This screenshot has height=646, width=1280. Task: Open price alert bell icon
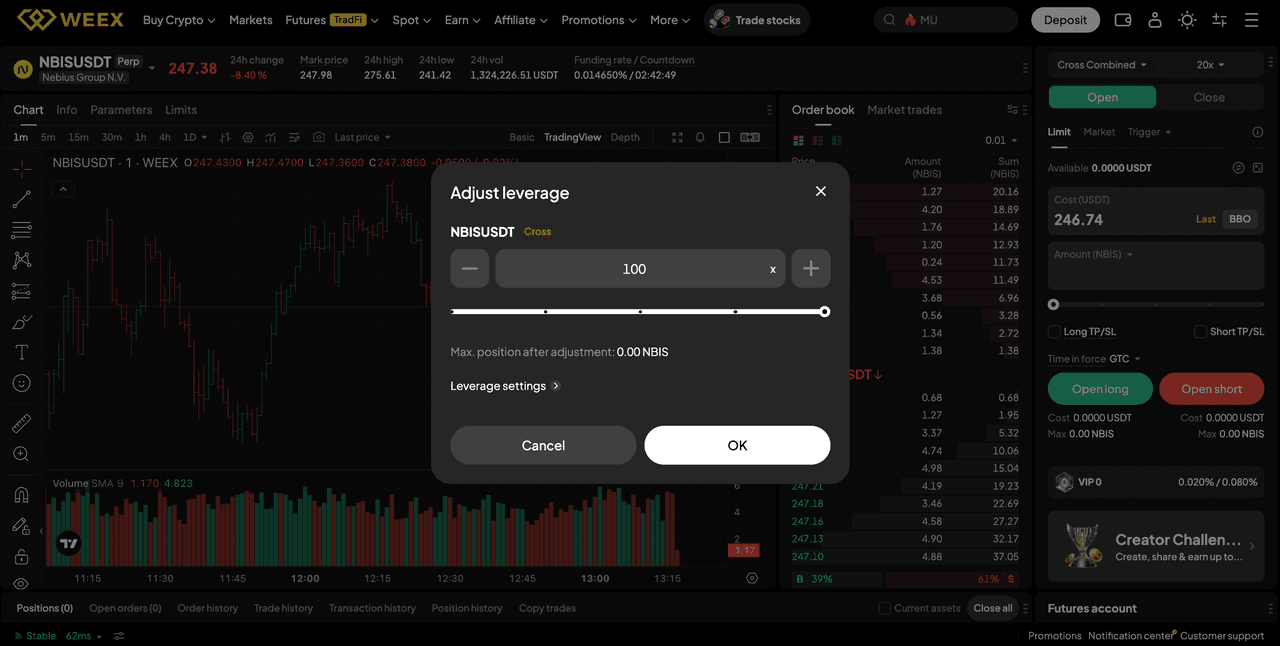(x=700, y=137)
